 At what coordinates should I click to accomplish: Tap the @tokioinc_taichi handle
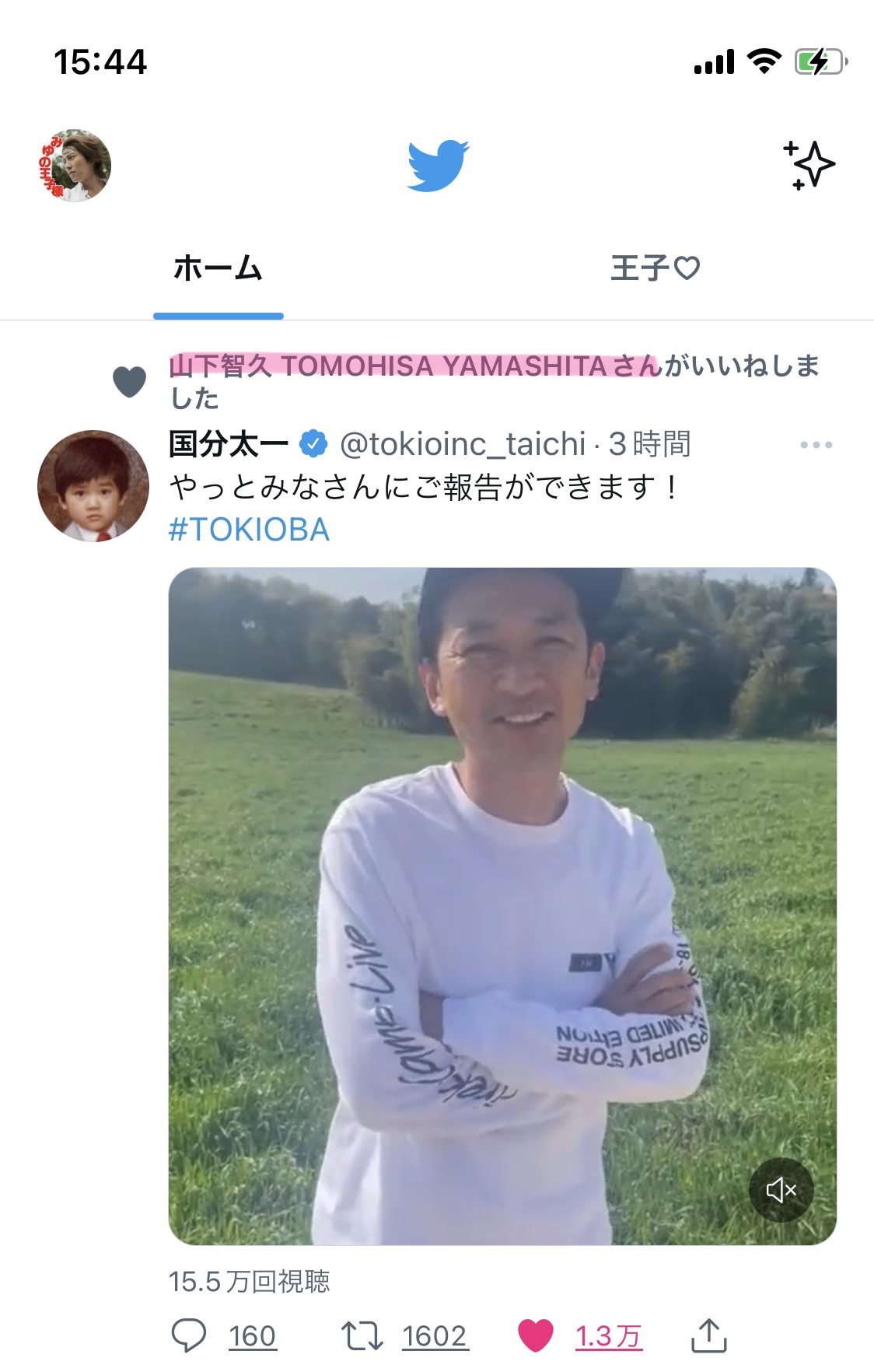pos(462,444)
